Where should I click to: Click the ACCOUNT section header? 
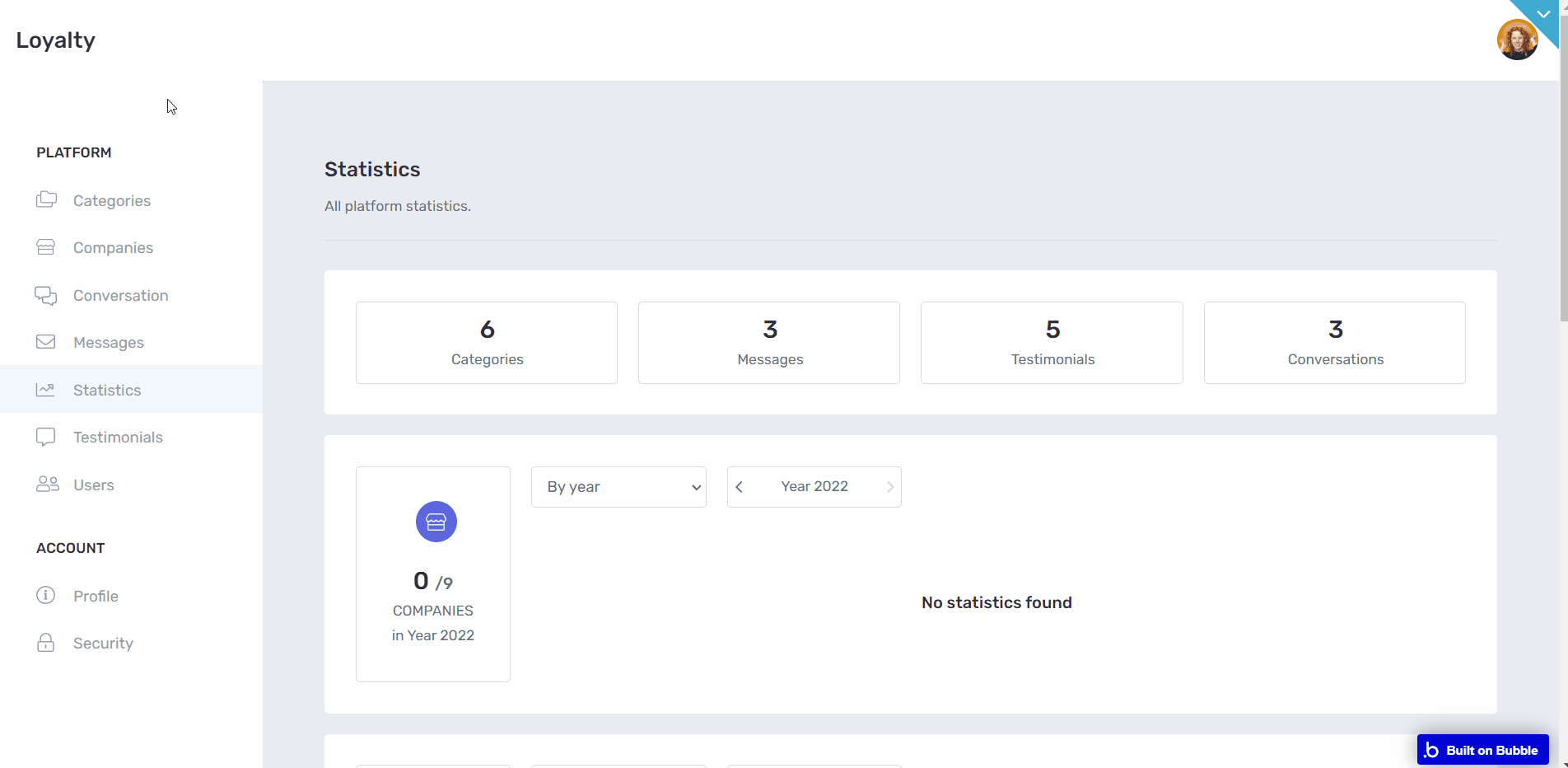(71, 548)
